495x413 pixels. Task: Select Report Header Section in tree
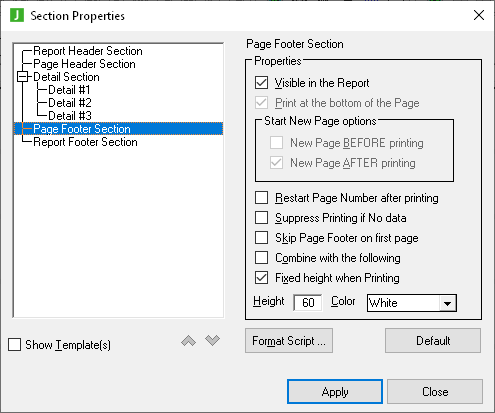coord(88,51)
